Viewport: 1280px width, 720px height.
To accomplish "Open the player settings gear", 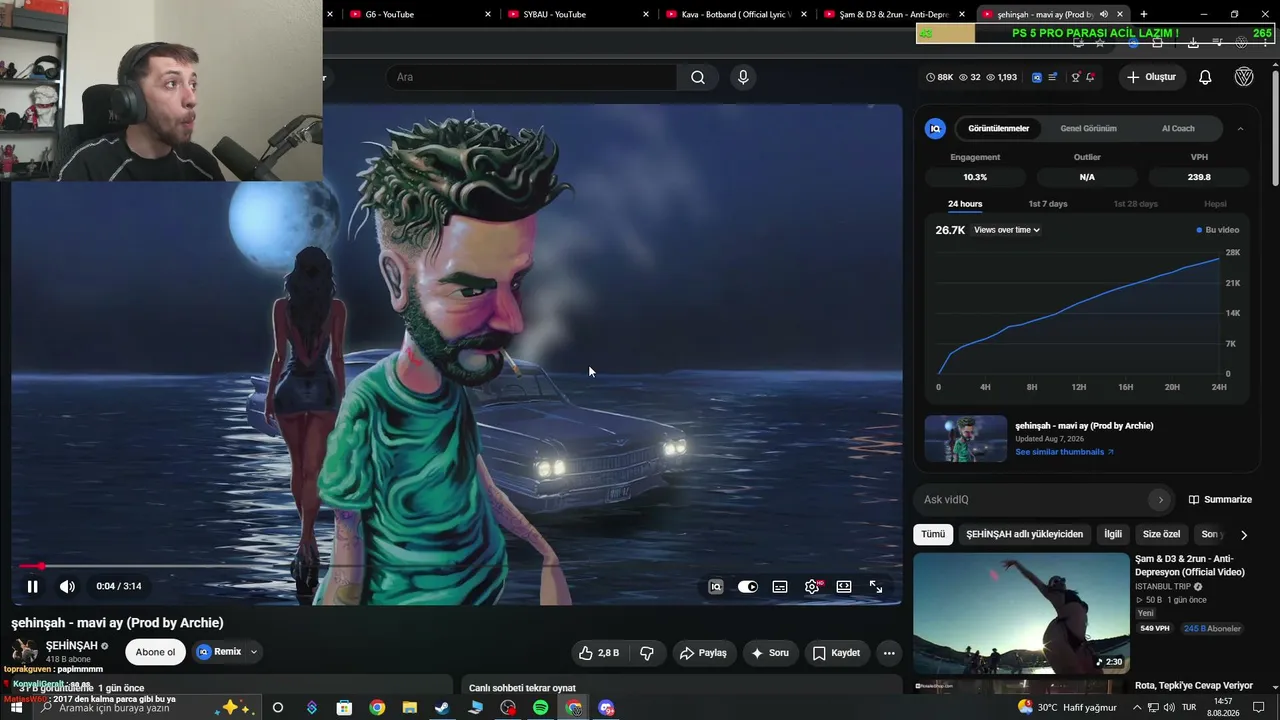I will point(812,587).
